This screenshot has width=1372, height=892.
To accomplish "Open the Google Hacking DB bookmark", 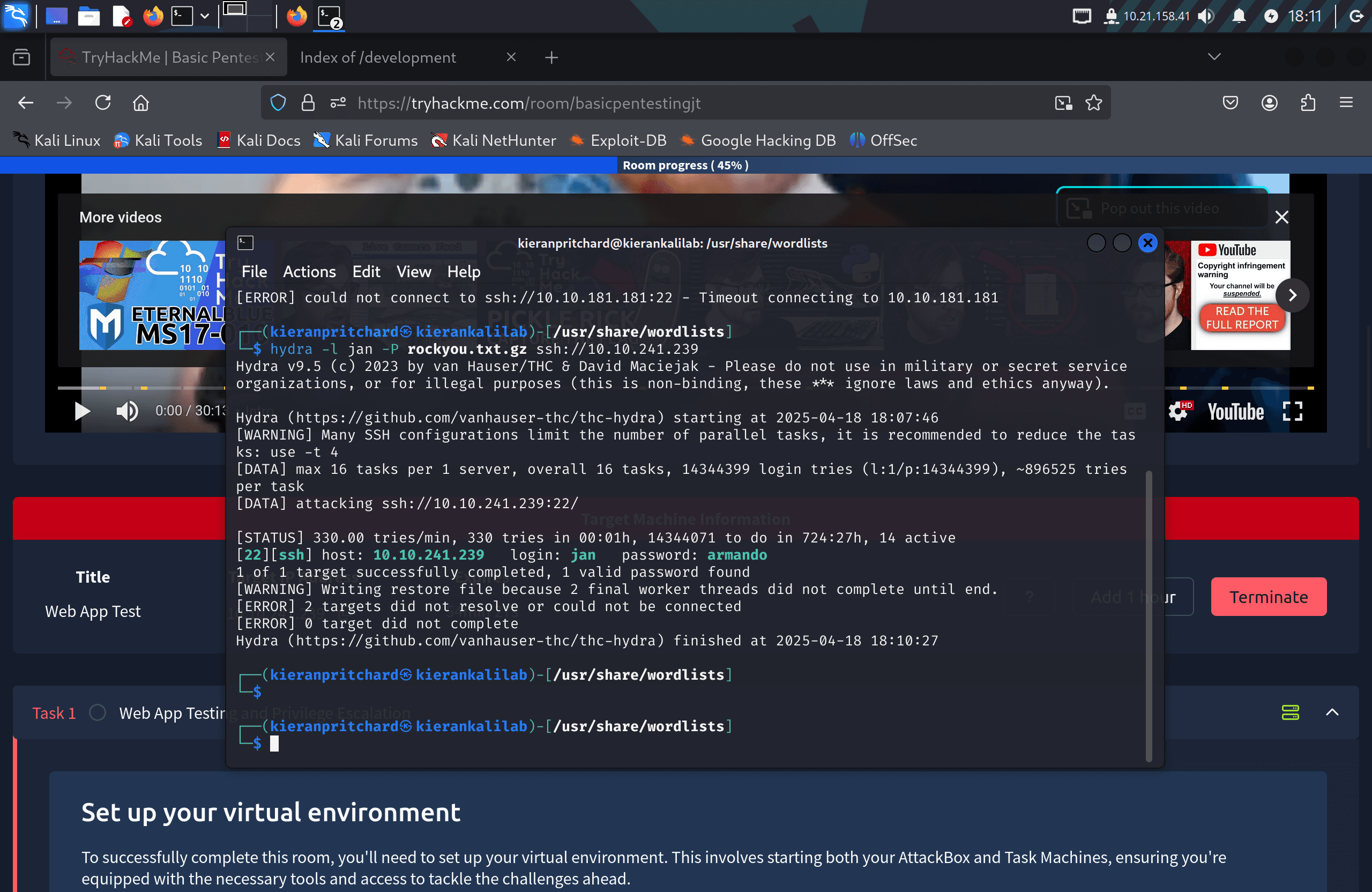I will coord(757,140).
